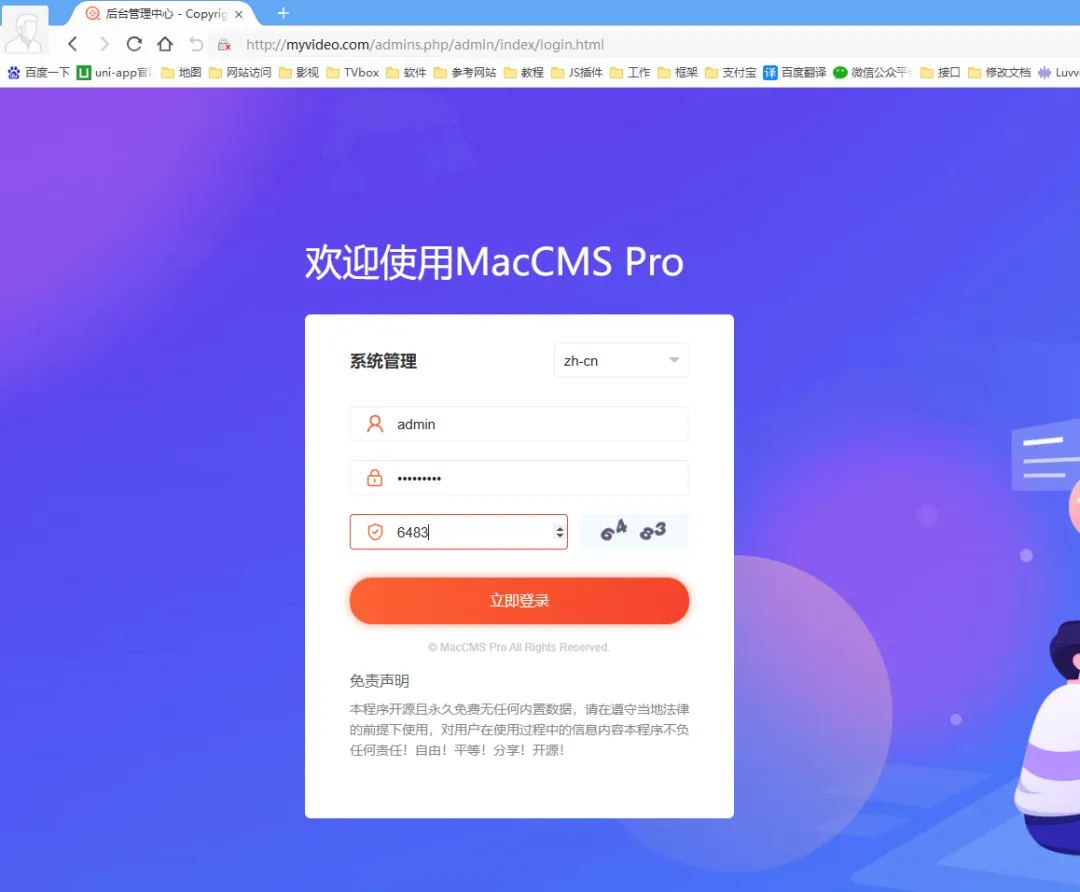
Task: Click the browser back arrow
Action: (x=72, y=44)
